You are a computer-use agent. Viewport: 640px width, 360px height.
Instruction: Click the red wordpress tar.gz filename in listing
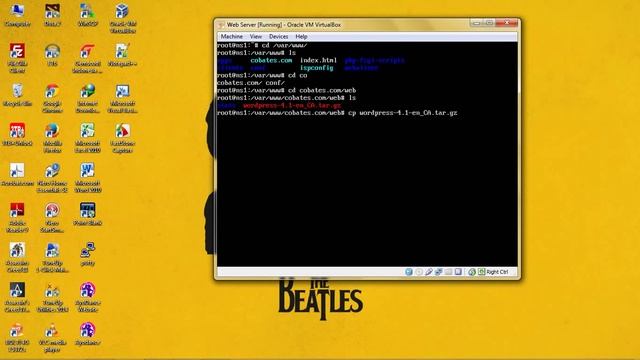292,105
